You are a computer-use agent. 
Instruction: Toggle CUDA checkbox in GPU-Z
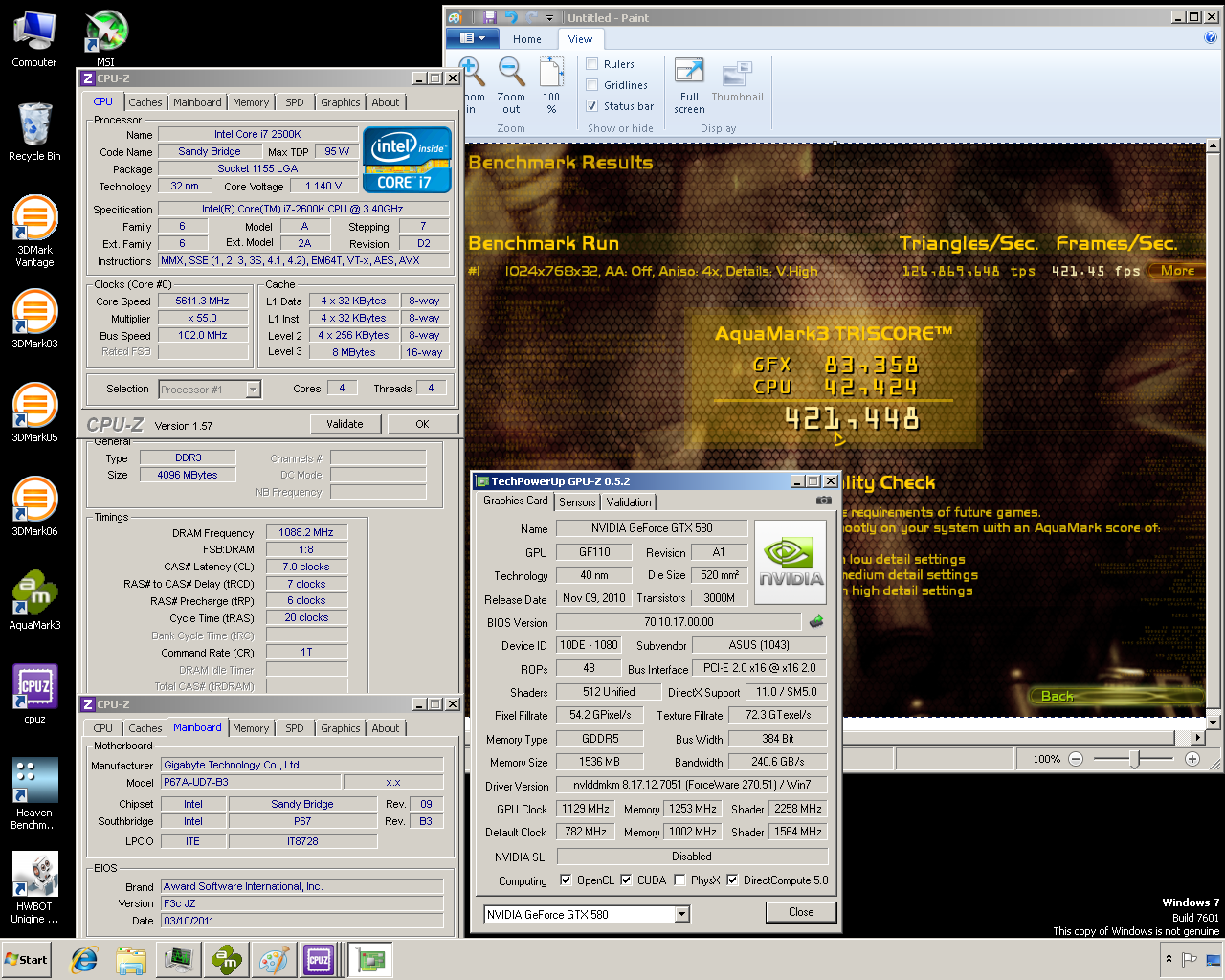click(x=626, y=880)
